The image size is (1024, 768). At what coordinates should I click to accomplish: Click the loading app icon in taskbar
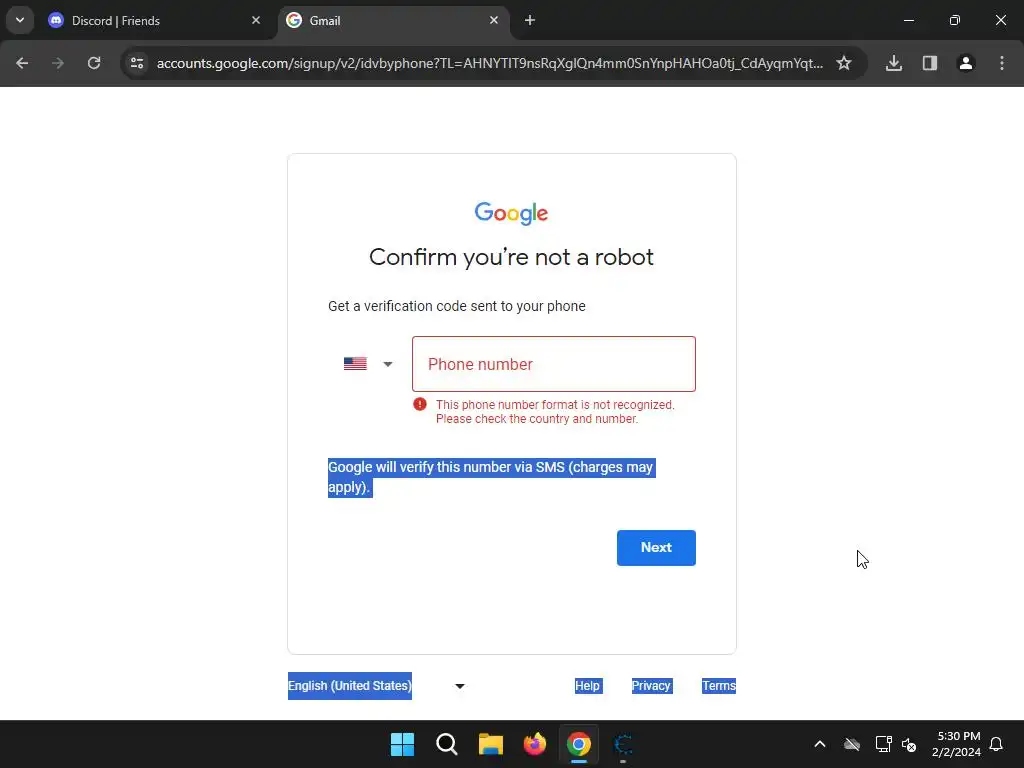[623, 744]
